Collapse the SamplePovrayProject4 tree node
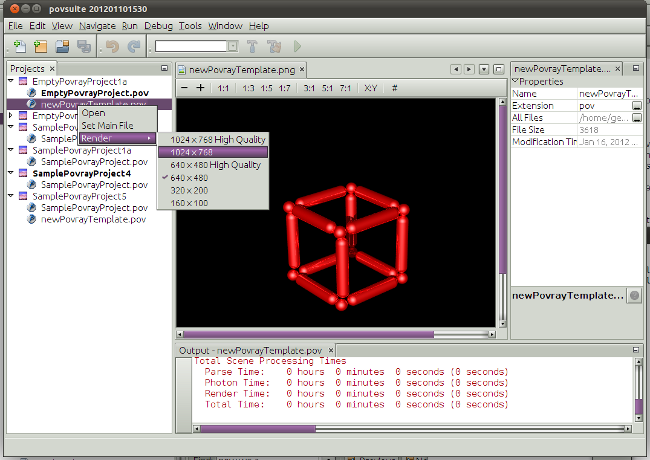This screenshot has width=650, height=460. pyautogui.click(x=11, y=173)
